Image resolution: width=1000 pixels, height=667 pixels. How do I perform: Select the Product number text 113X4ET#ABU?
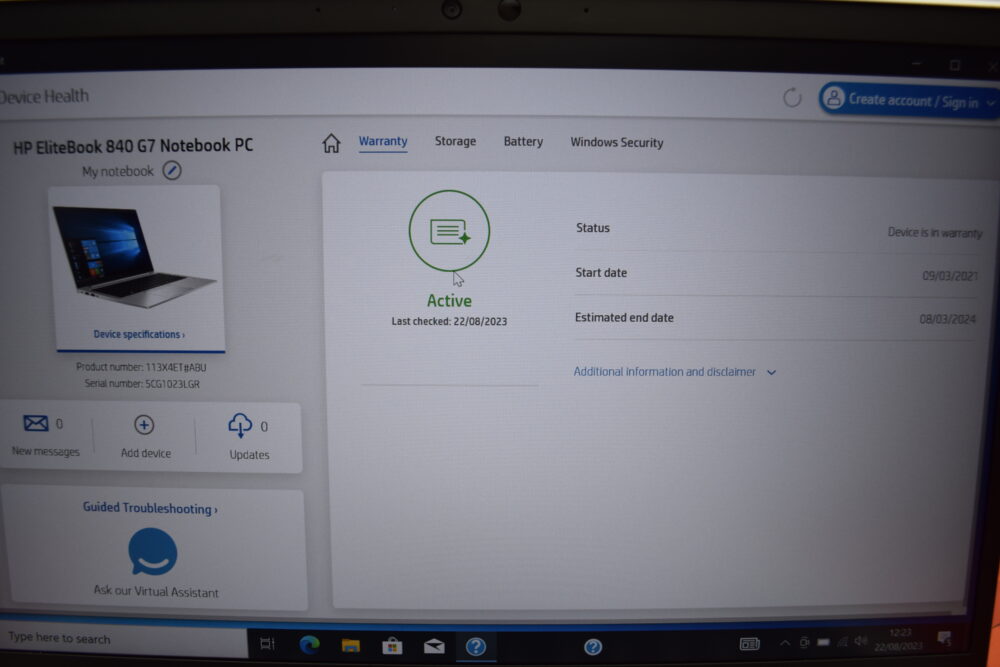(x=176, y=367)
